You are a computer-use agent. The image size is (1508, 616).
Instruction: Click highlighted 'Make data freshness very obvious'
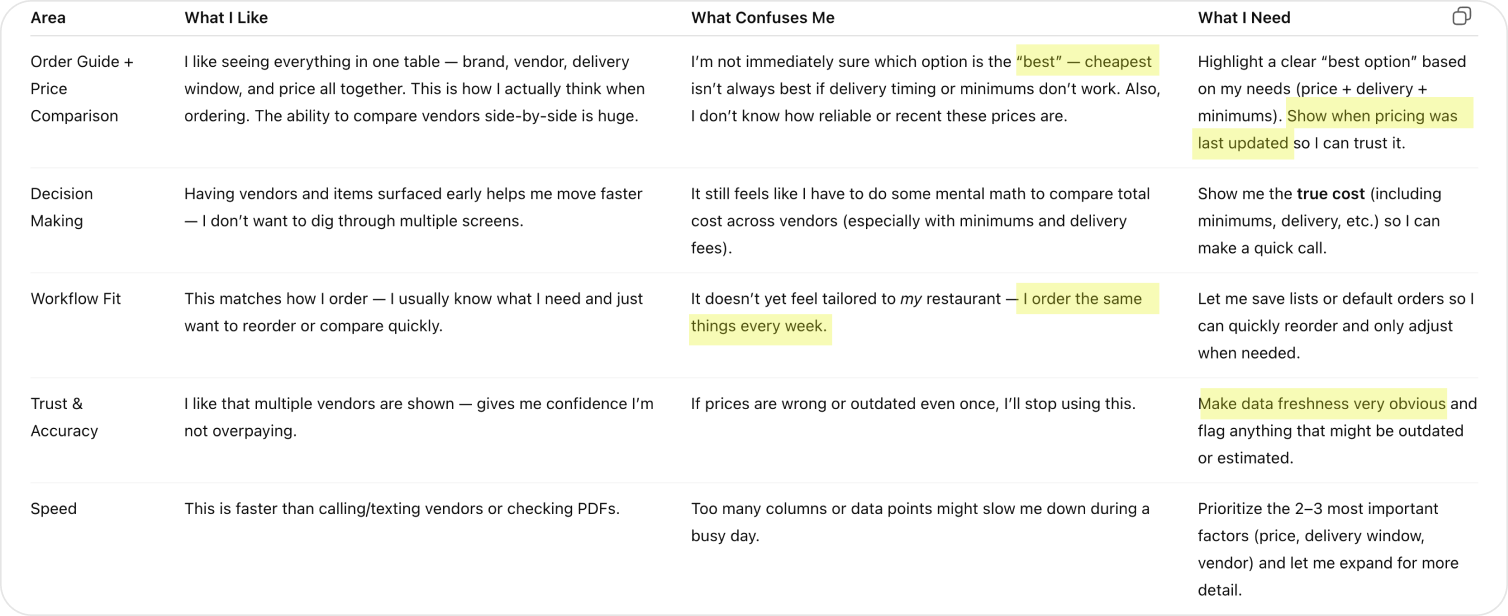[x=1321, y=404]
